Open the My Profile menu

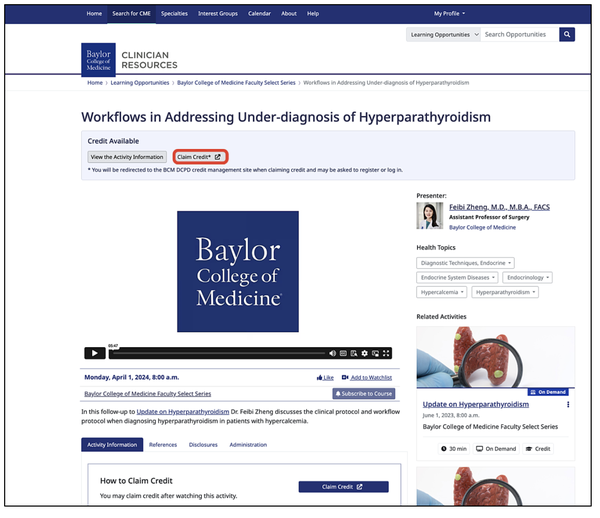pyautogui.click(x=449, y=13)
